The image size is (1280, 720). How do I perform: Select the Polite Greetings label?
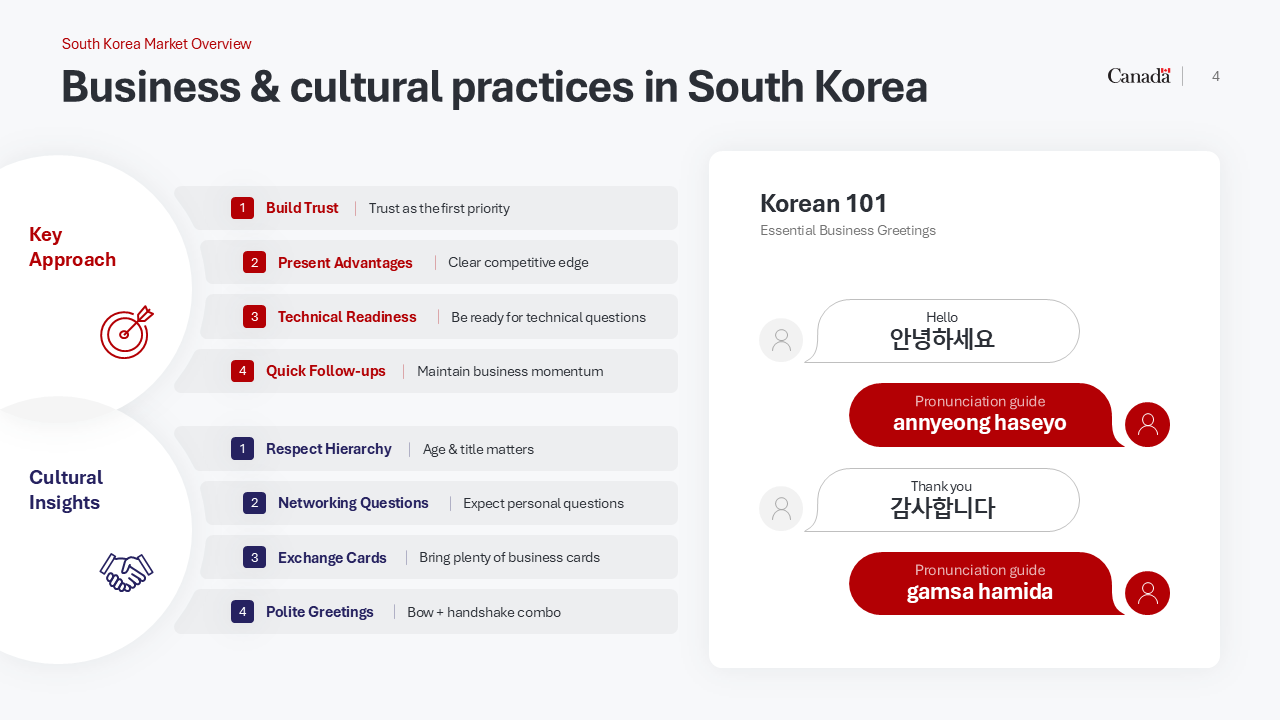[319, 612]
